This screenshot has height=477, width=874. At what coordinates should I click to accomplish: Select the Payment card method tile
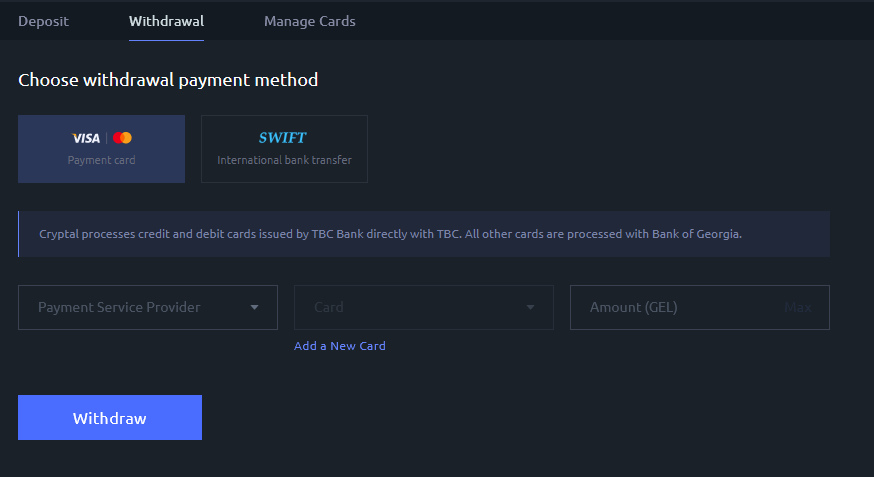(x=101, y=149)
